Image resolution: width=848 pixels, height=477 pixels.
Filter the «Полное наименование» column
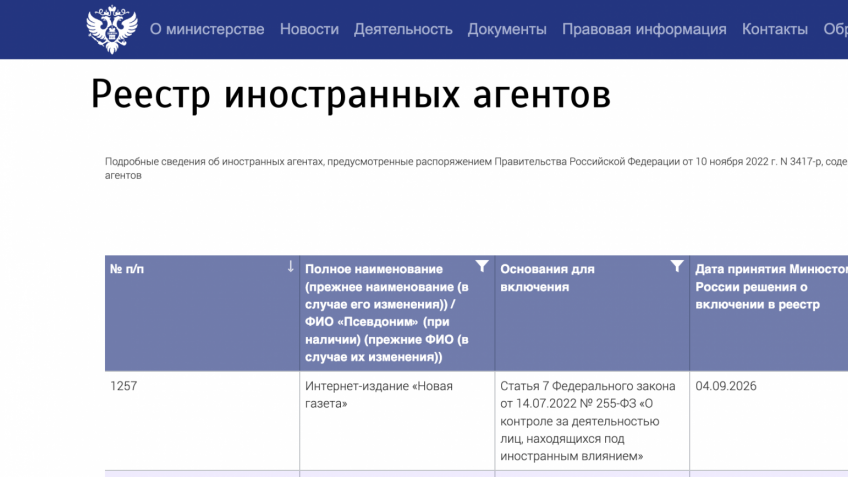pyautogui.click(x=482, y=266)
